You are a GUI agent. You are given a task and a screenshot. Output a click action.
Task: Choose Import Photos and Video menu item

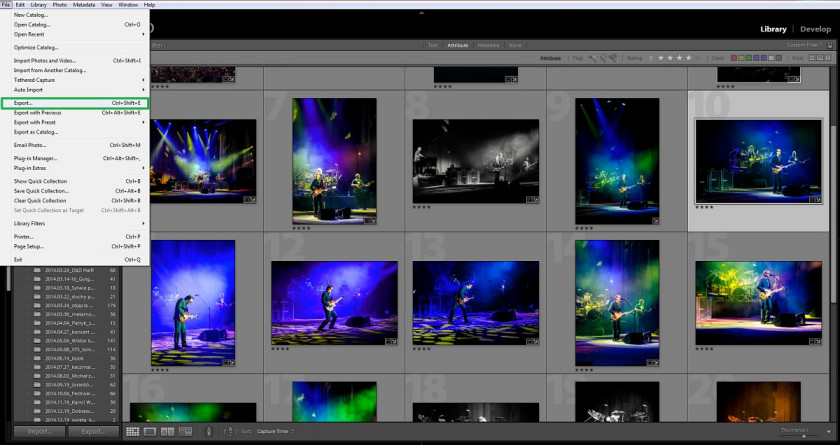[74, 61]
